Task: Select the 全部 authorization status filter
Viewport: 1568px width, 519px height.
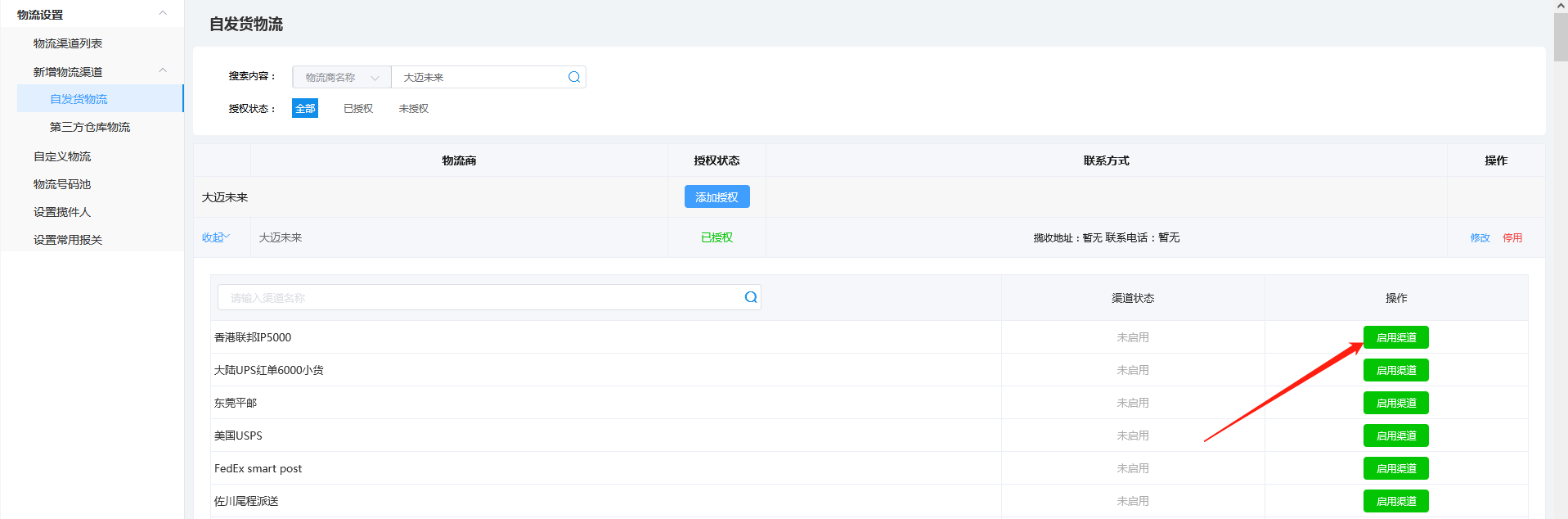Action: (305, 108)
